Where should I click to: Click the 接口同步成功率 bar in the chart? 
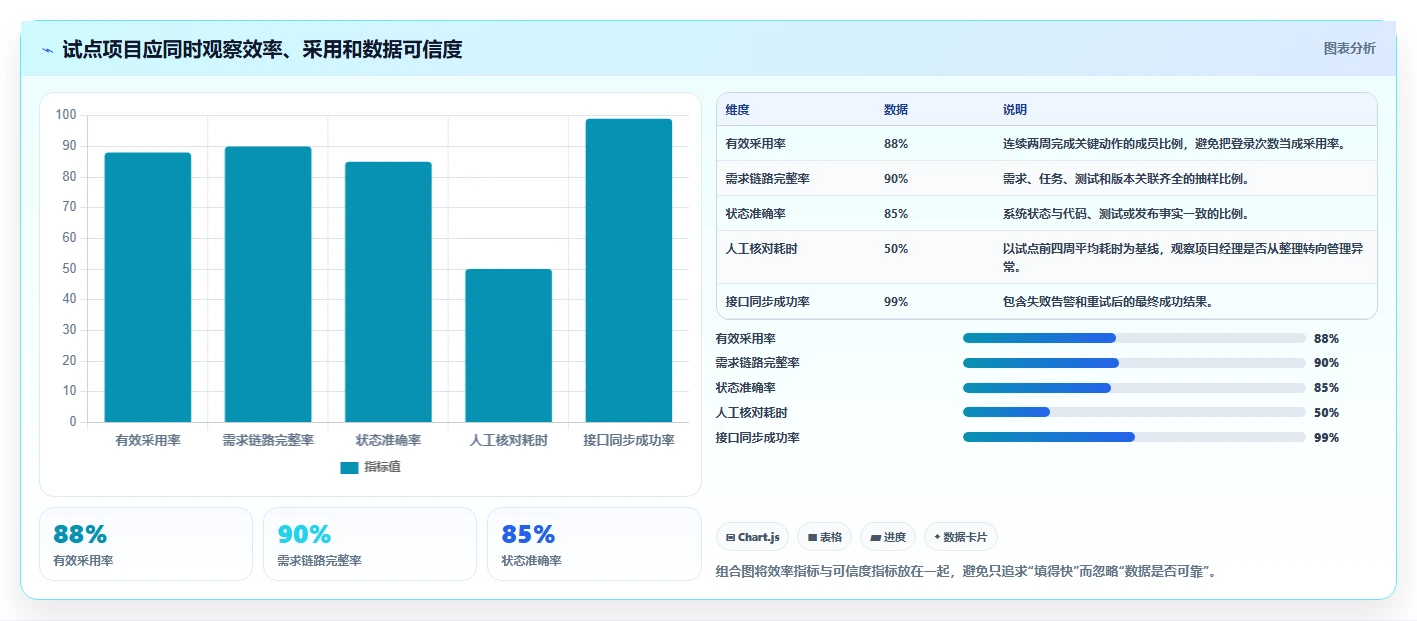tap(629, 270)
